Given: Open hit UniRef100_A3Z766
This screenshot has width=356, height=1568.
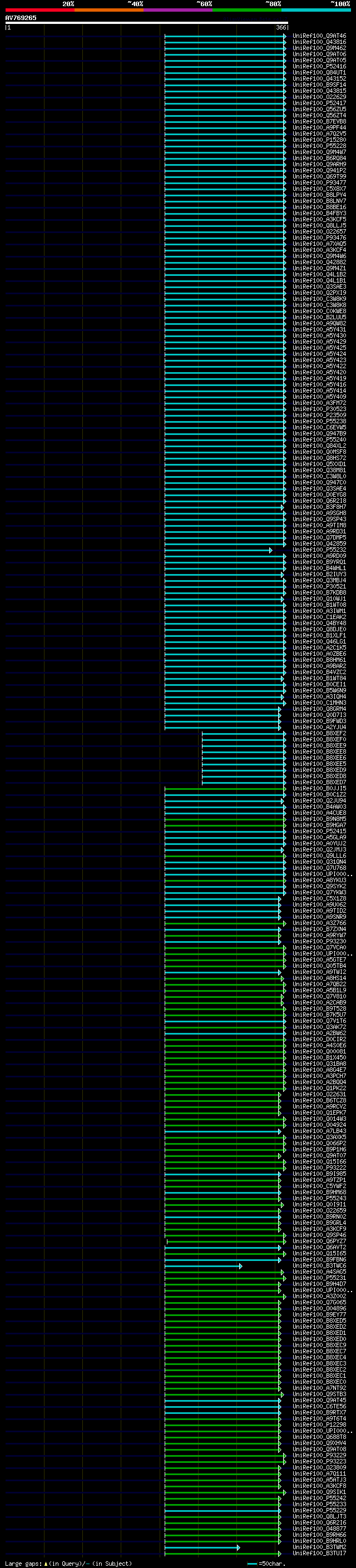Looking at the screenshot, I should pyautogui.click(x=319, y=923).
